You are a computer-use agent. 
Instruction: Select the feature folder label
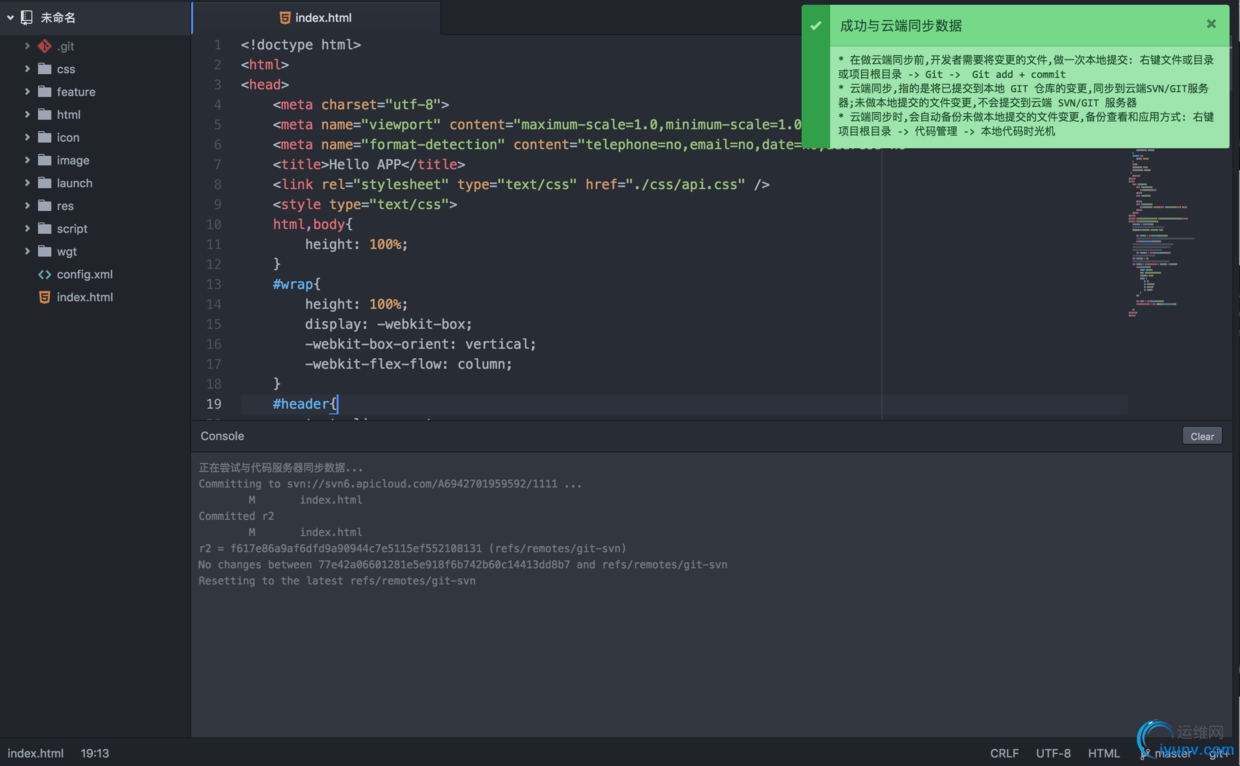point(76,92)
